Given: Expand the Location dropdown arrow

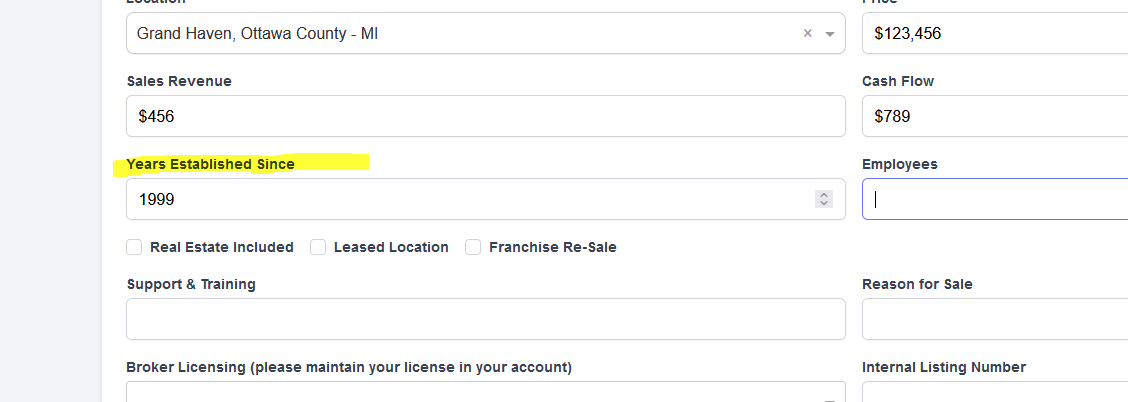Looking at the screenshot, I should (830, 34).
